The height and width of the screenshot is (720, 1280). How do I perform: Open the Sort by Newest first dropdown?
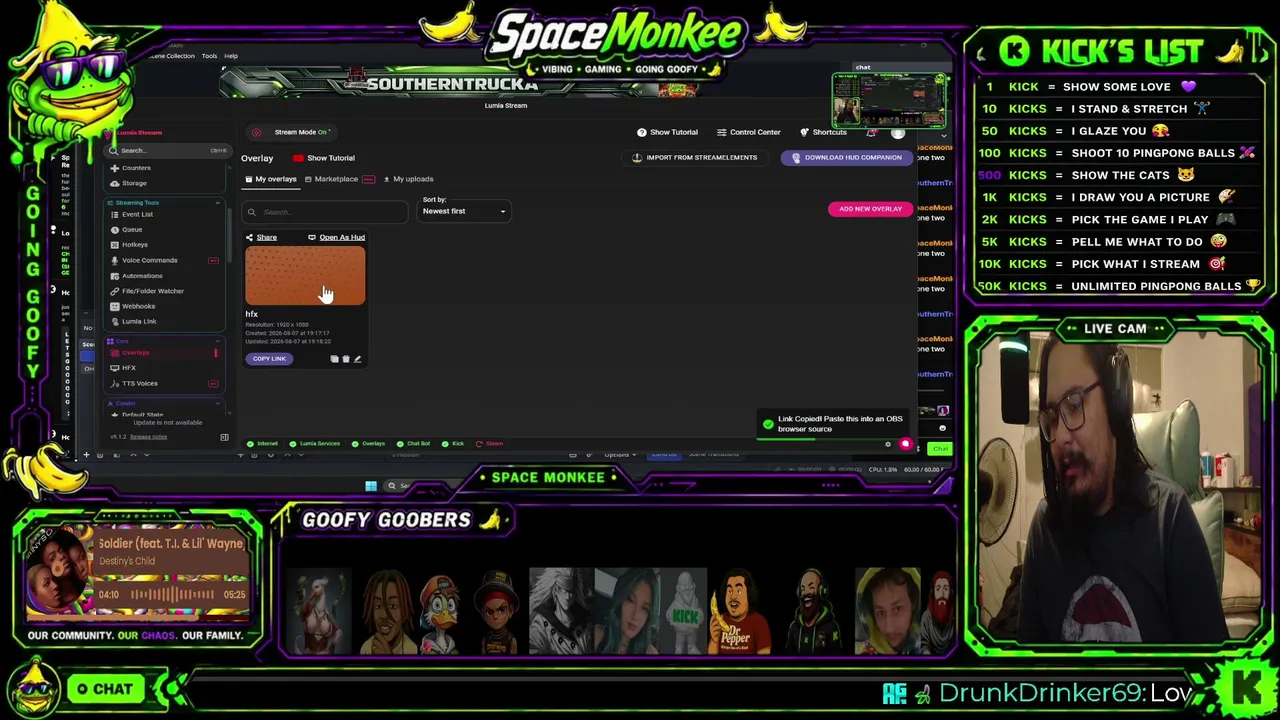tap(465, 211)
